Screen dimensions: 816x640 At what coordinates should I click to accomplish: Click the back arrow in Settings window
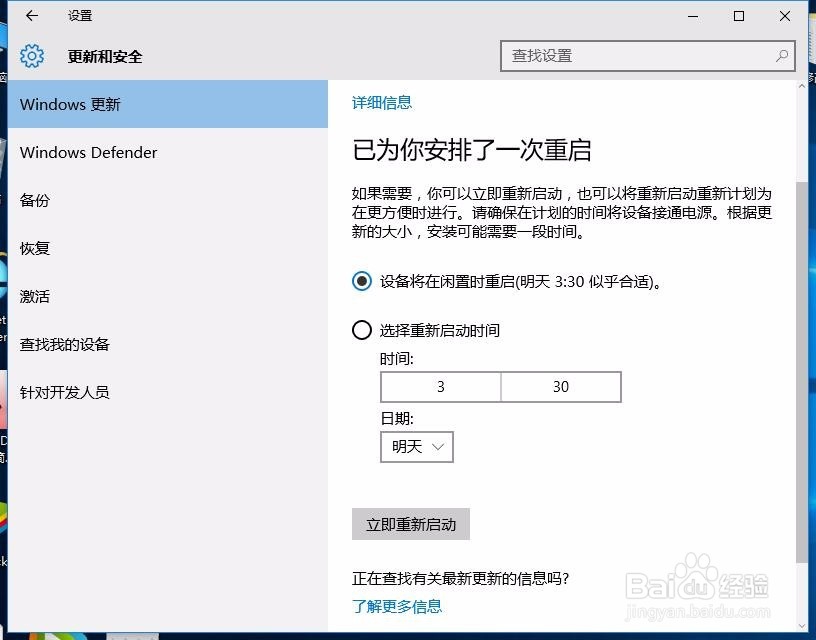coord(32,16)
